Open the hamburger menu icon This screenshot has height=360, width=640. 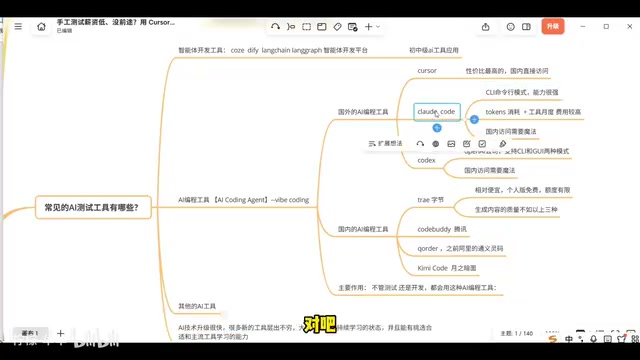[18, 27]
